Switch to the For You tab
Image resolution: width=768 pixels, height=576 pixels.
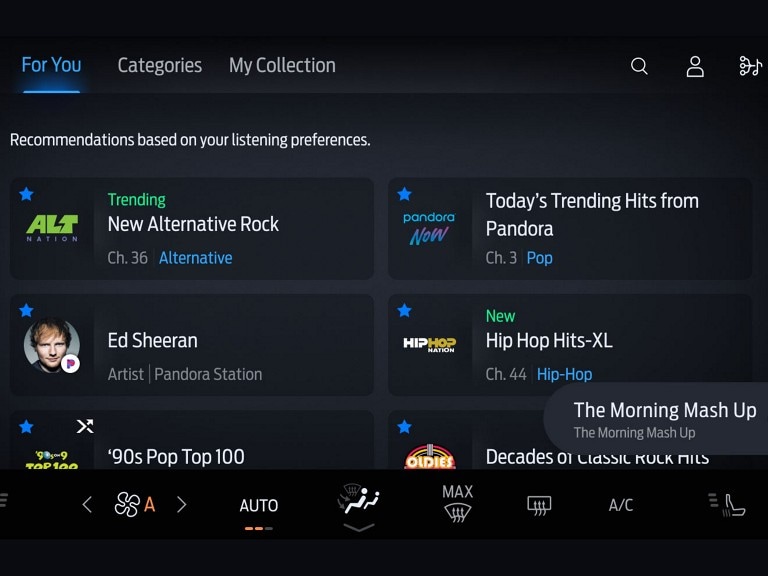click(51, 65)
